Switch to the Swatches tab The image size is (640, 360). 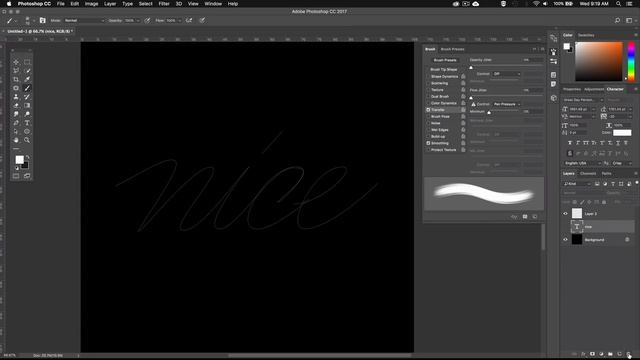click(586, 36)
